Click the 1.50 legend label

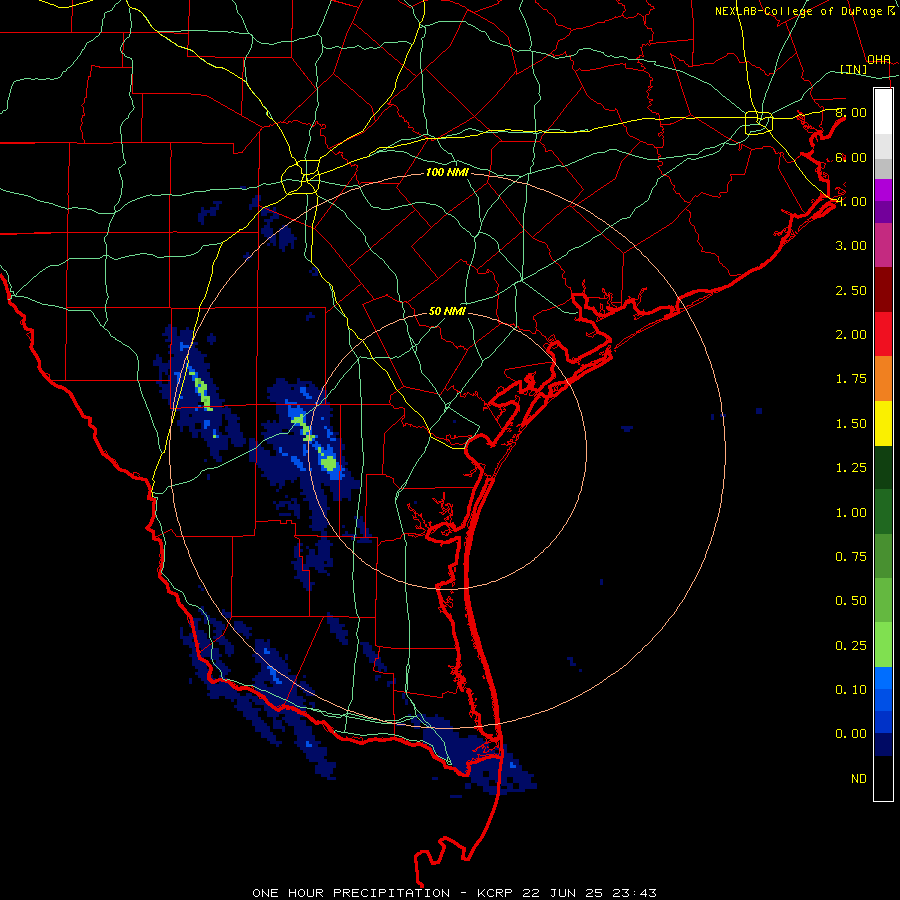851,424
